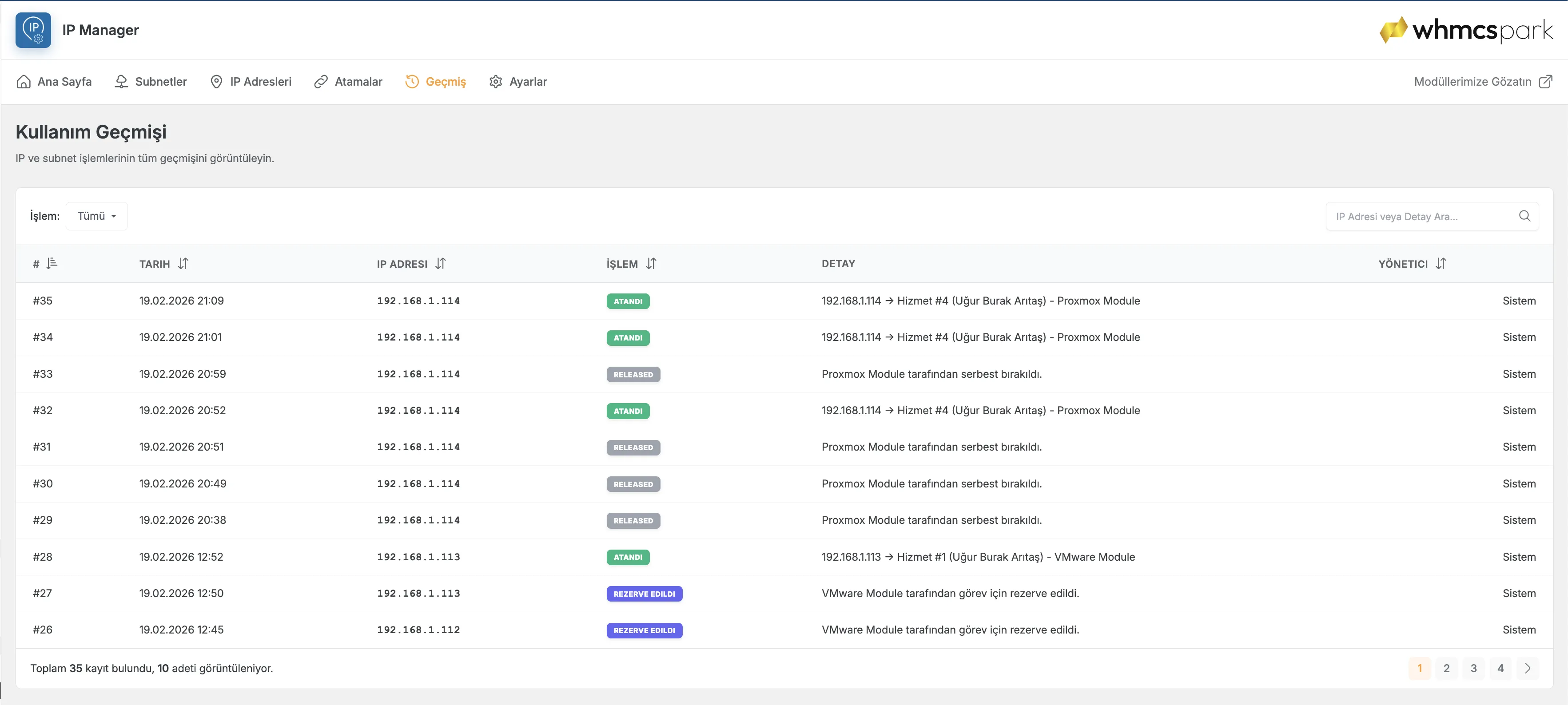Click the ATANDI badge in row #32
Image resolution: width=1568 pixels, height=705 pixels.
click(628, 411)
